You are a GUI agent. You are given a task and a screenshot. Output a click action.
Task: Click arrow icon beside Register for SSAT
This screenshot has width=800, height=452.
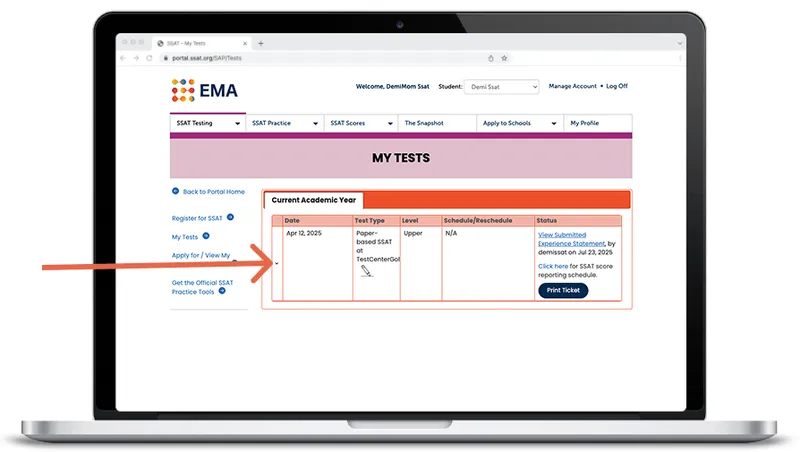tap(230, 217)
